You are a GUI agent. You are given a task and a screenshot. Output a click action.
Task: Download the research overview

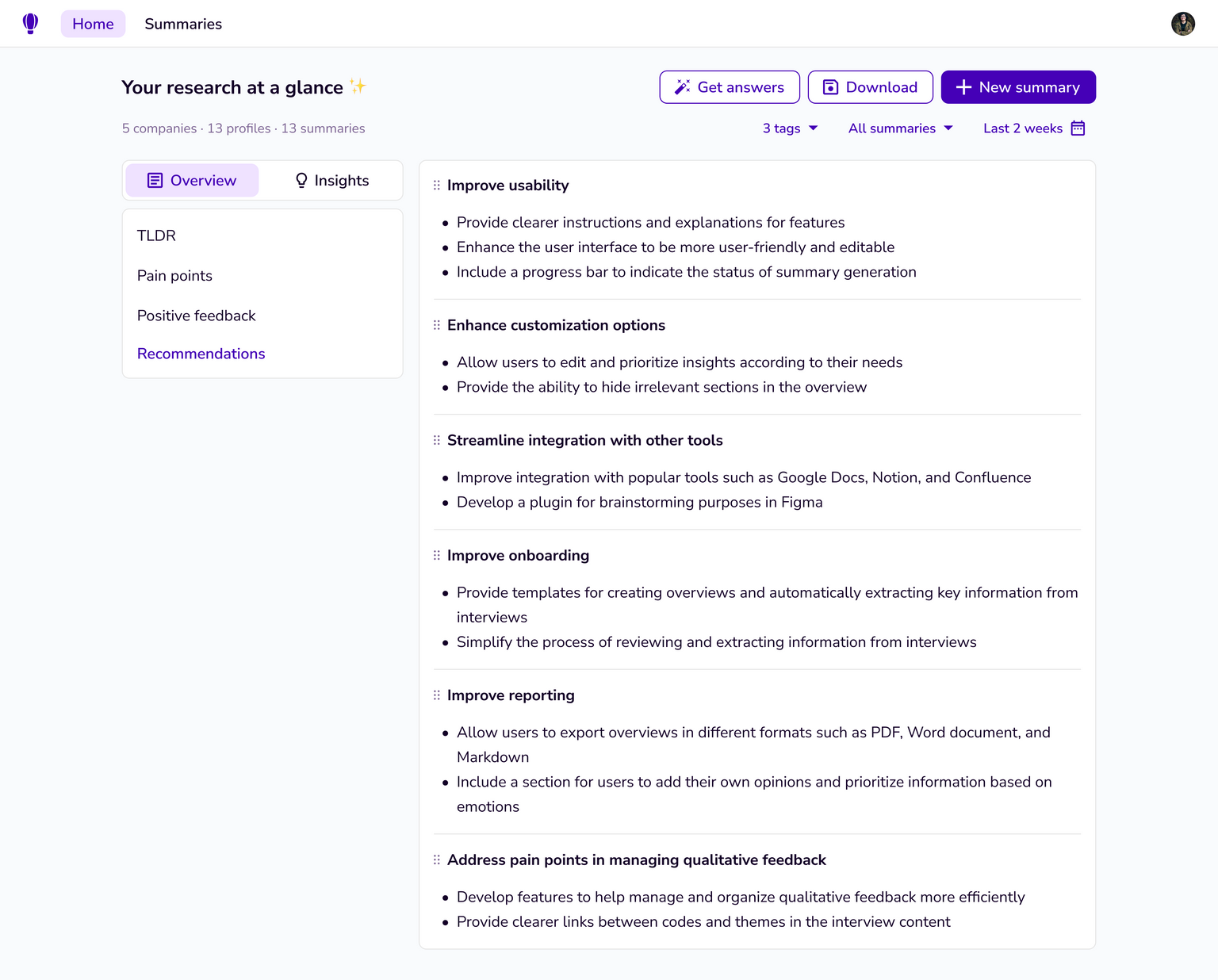click(870, 87)
